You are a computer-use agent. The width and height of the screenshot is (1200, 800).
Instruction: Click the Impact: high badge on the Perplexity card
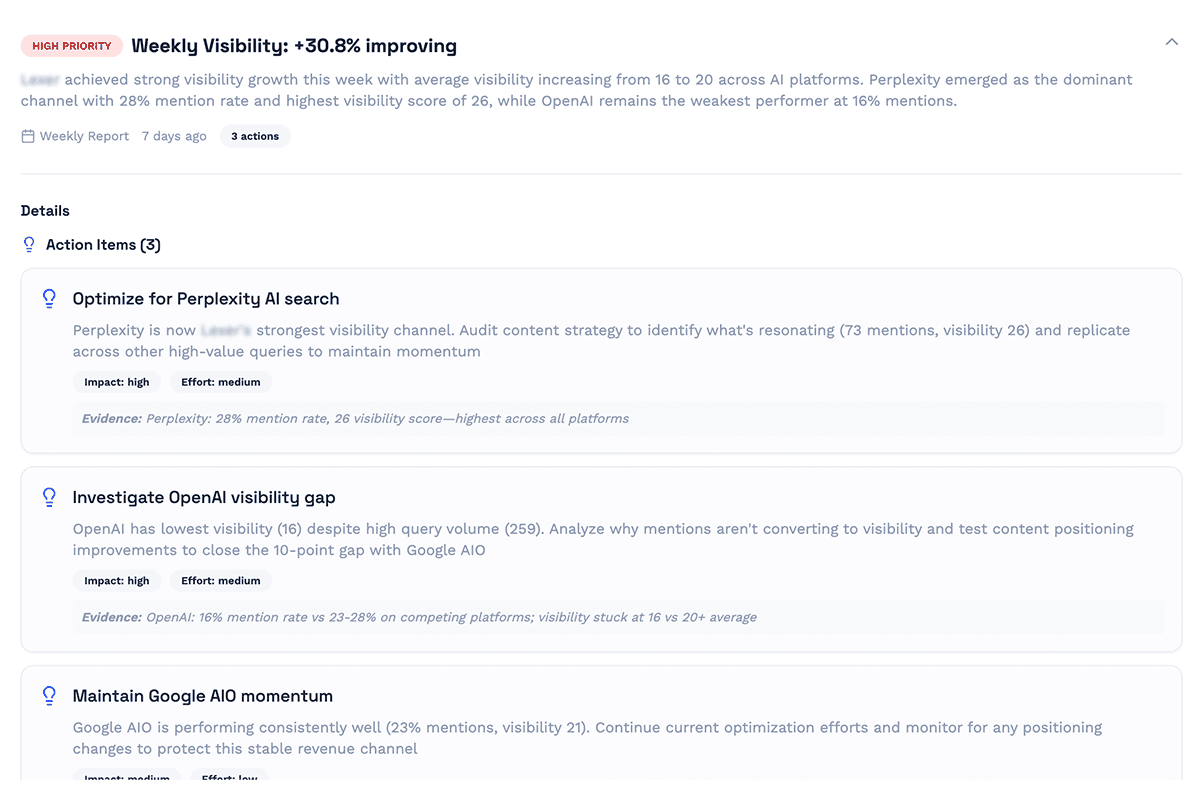[x=116, y=381]
